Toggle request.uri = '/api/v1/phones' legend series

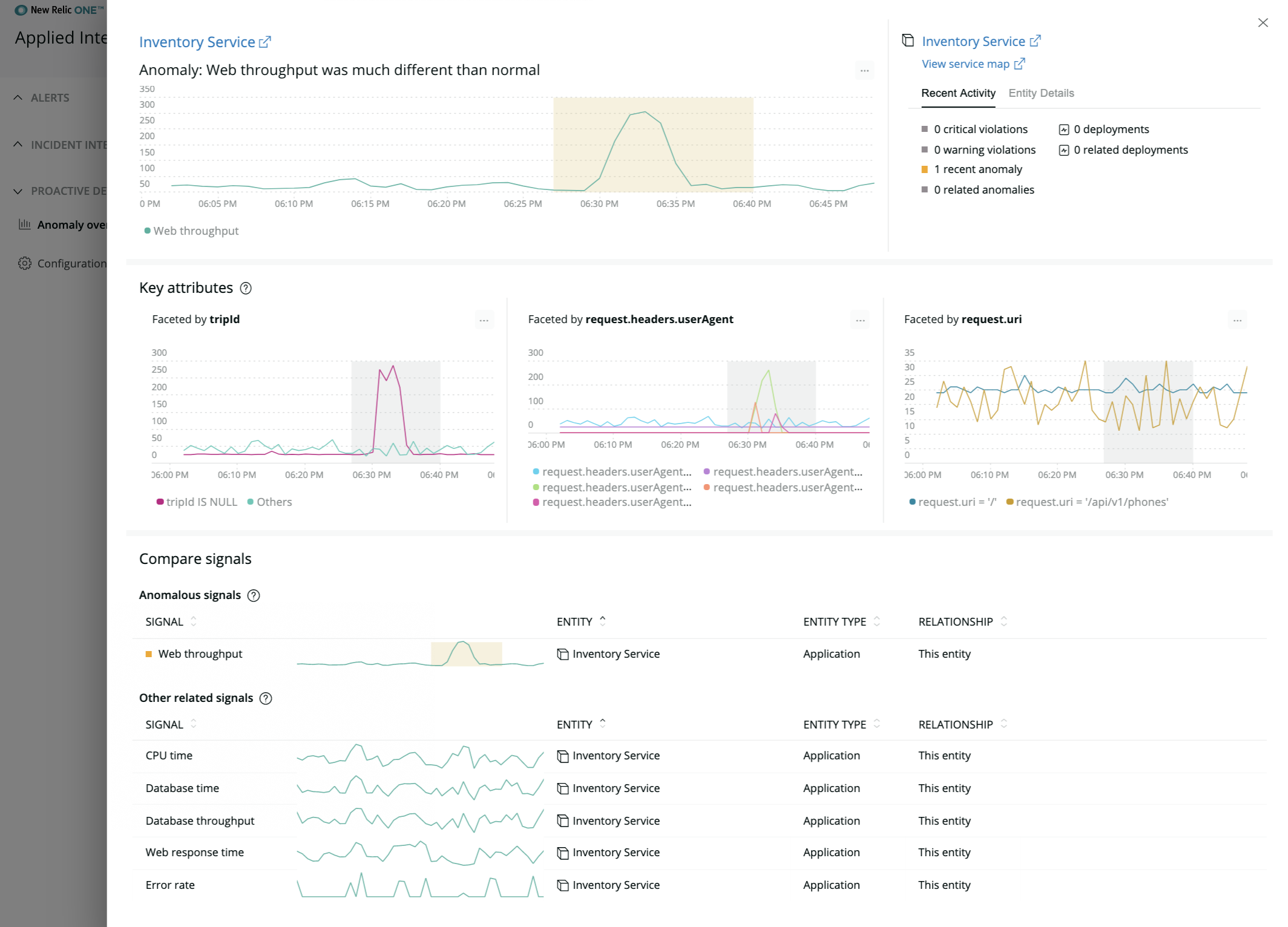1088,502
